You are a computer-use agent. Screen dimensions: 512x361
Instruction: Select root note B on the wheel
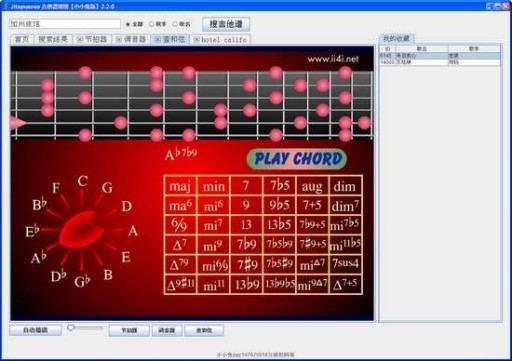point(108,275)
